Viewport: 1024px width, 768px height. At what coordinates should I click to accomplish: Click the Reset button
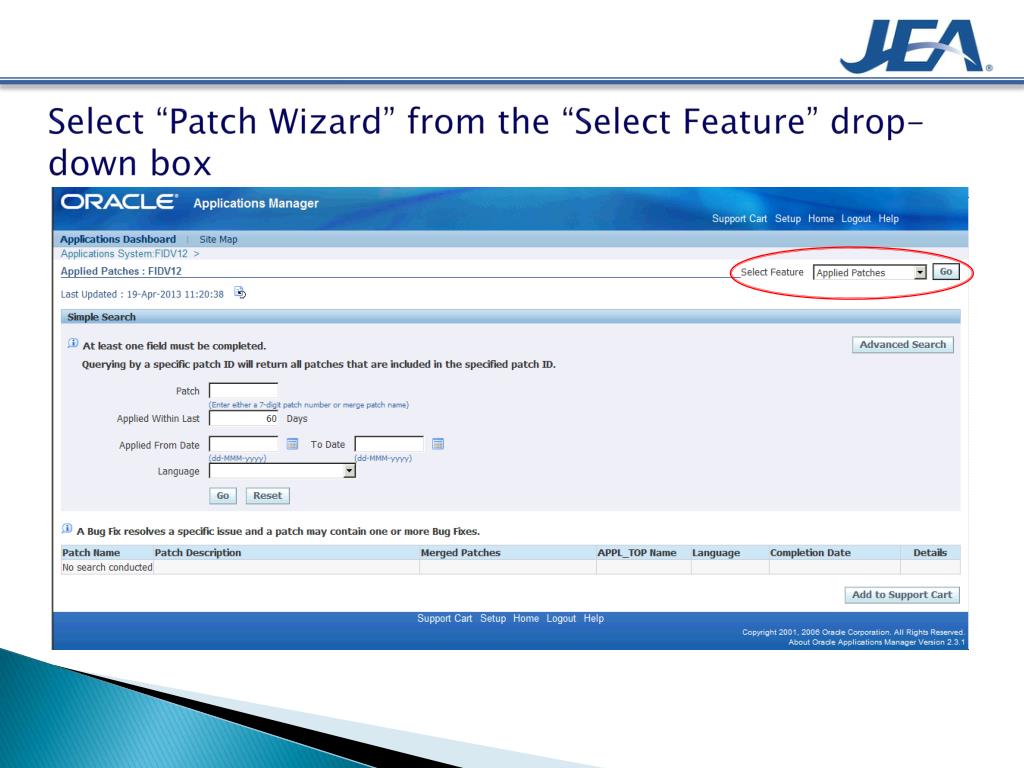tap(267, 496)
